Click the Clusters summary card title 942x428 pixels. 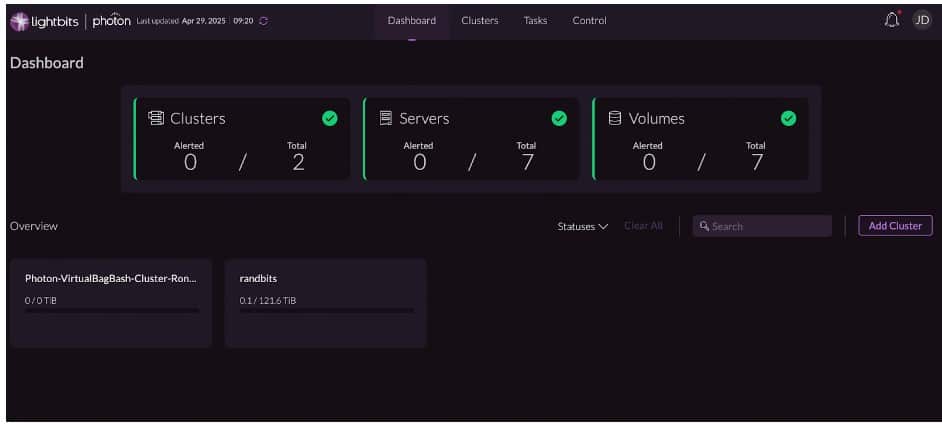pos(198,118)
